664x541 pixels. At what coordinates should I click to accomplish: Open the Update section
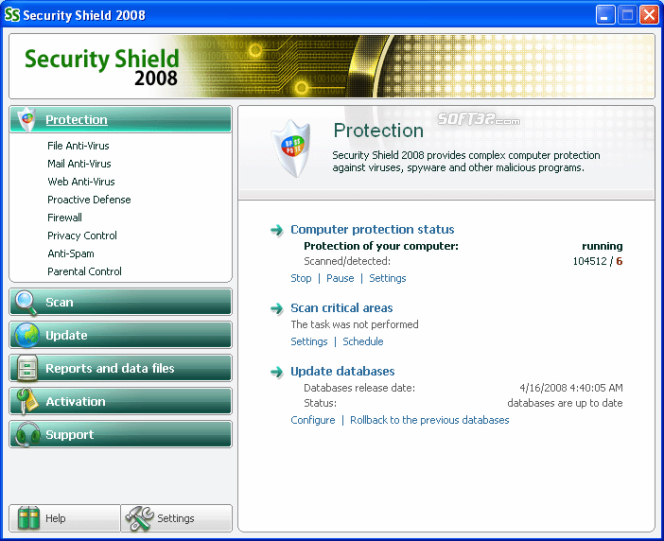(120, 335)
